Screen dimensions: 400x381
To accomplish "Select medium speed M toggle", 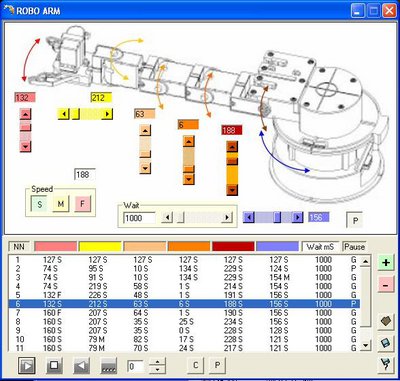I will [61, 204].
